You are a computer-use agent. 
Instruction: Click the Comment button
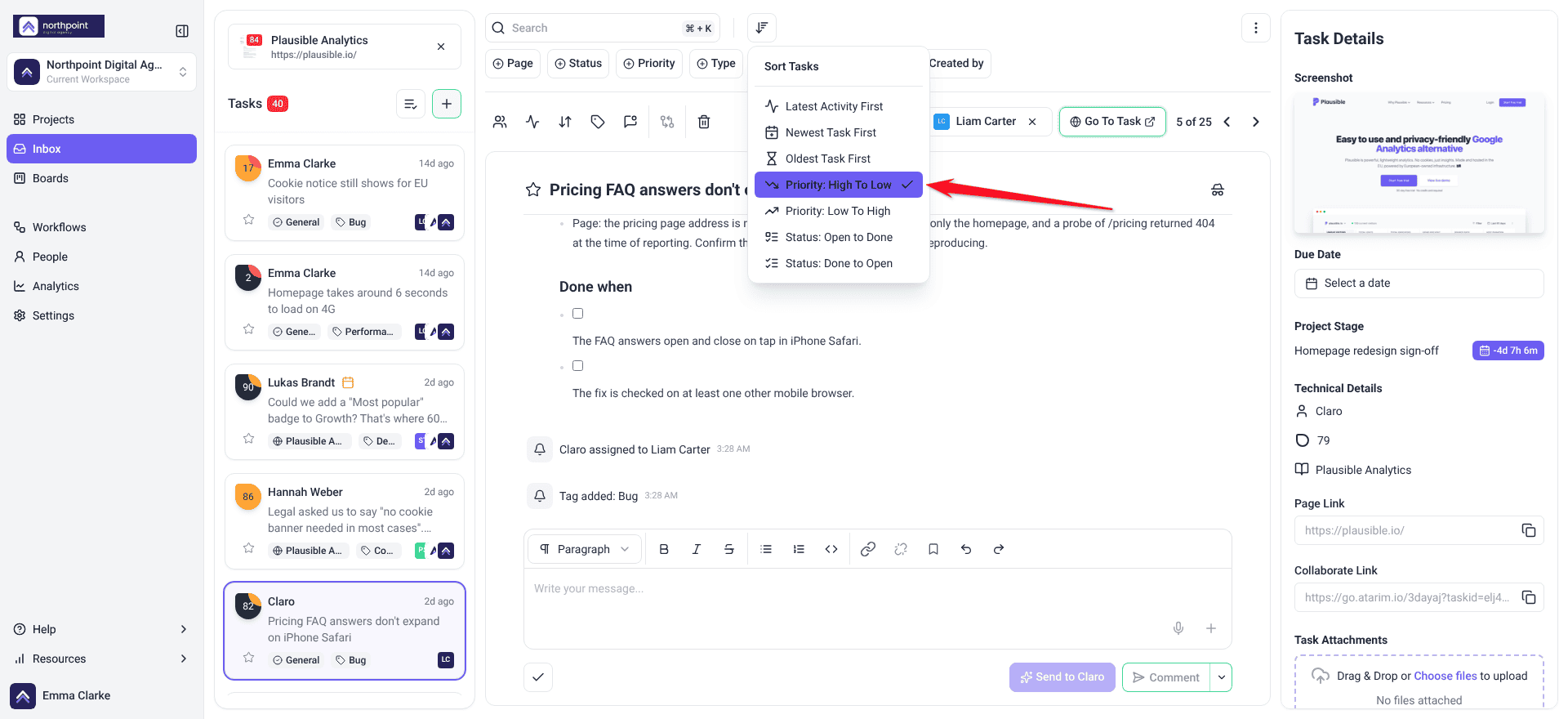coord(1166,677)
